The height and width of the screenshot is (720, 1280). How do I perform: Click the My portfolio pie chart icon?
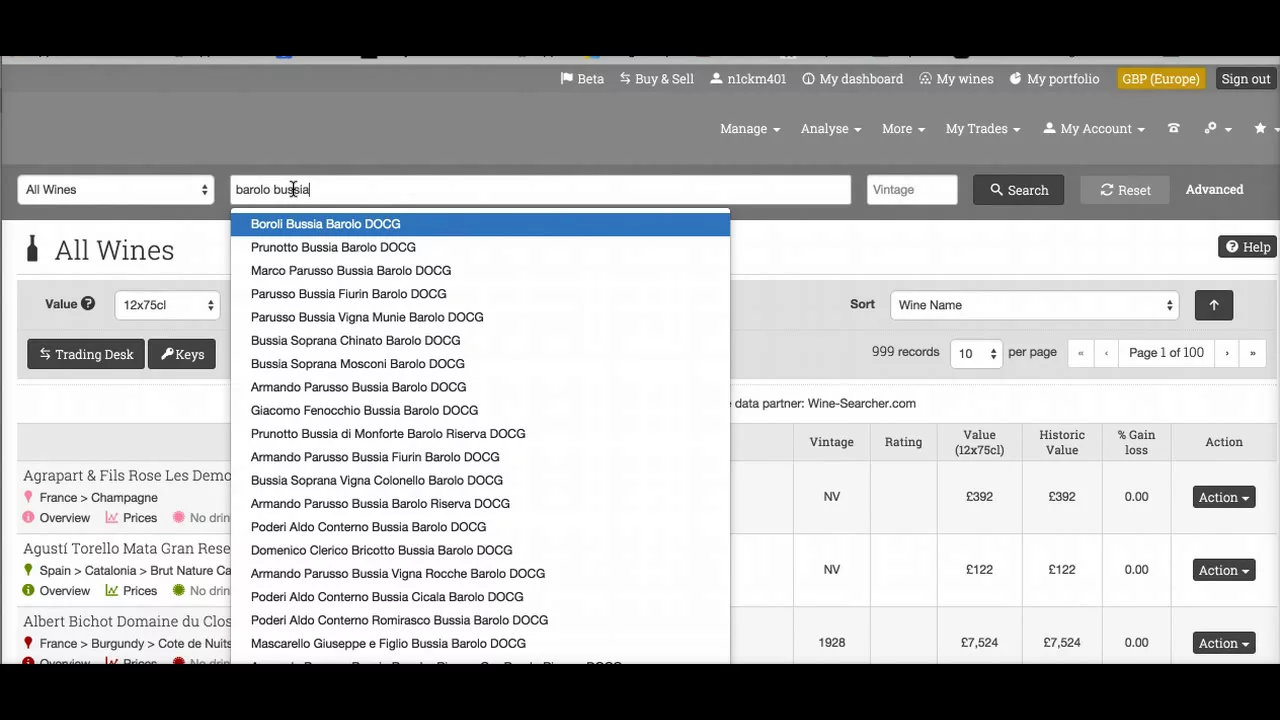(1016, 79)
